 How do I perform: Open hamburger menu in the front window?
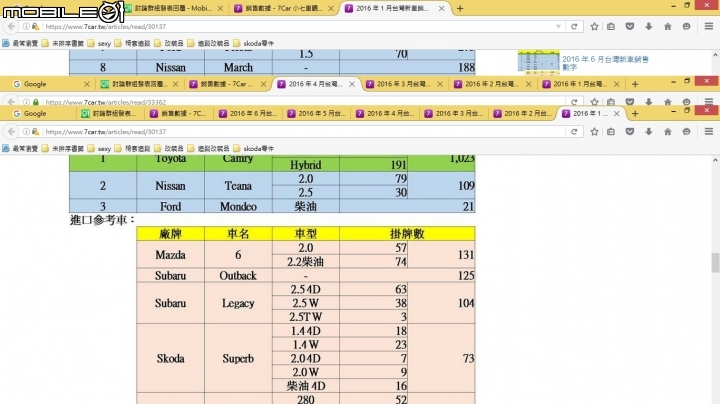pos(709,131)
